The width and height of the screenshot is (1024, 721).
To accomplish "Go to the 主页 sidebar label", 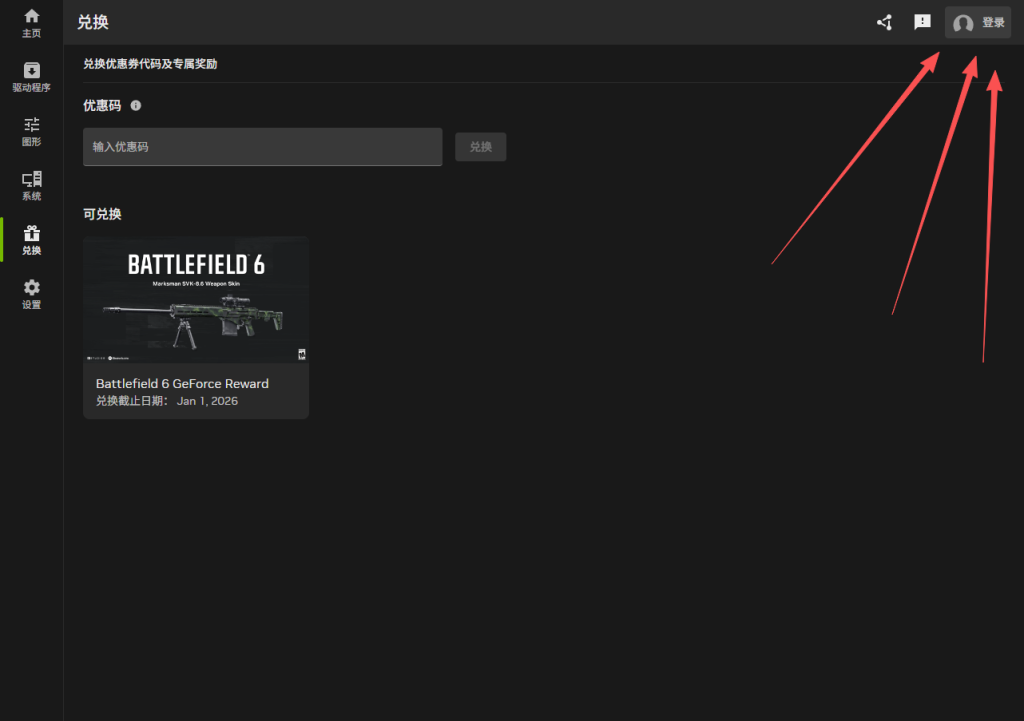I will point(31,34).
